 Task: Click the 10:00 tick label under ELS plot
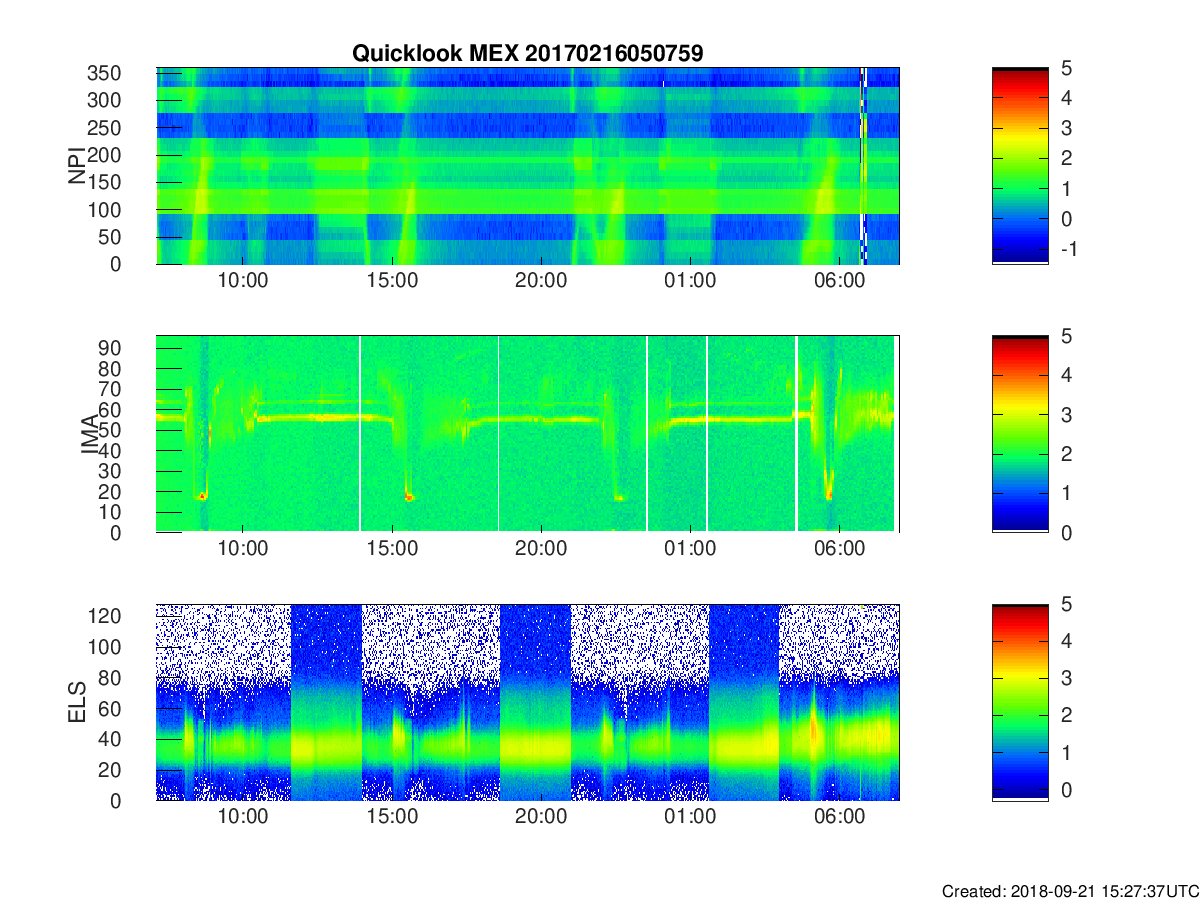pyautogui.click(x=243, y=817)
